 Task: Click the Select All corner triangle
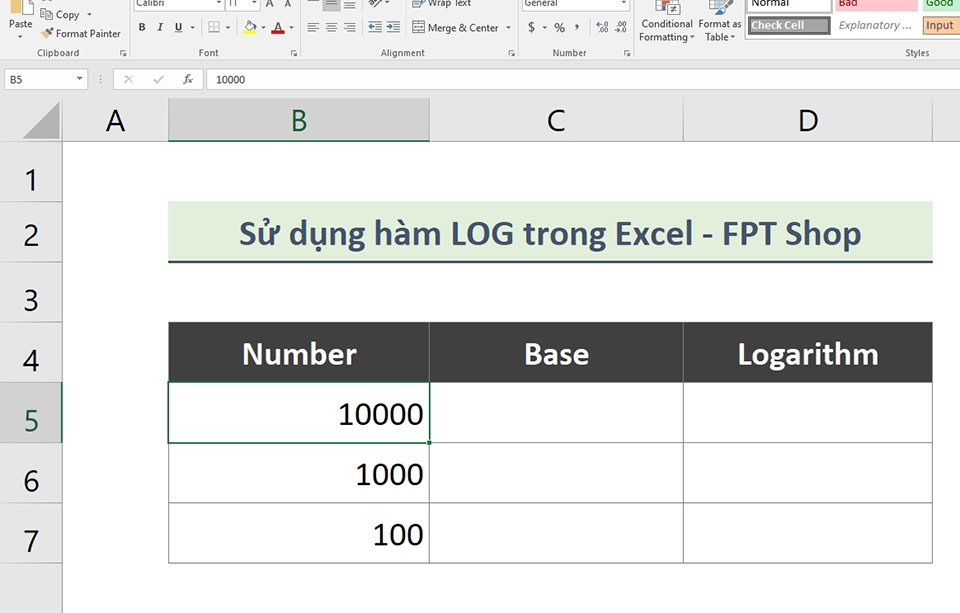pyautogui.click(x=42, y=120)
